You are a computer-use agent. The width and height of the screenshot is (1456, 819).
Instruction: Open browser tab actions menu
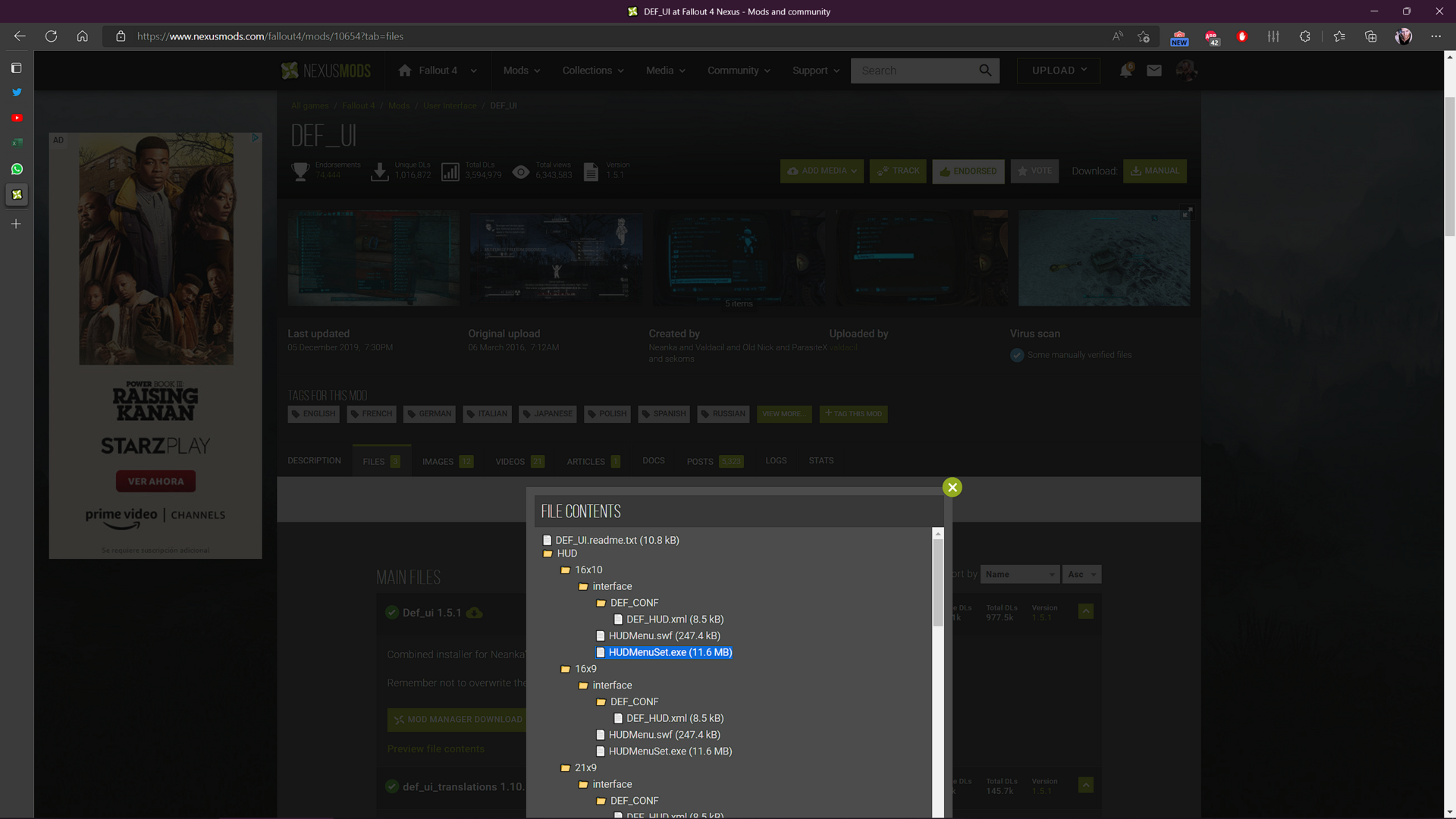pos(16,67)
